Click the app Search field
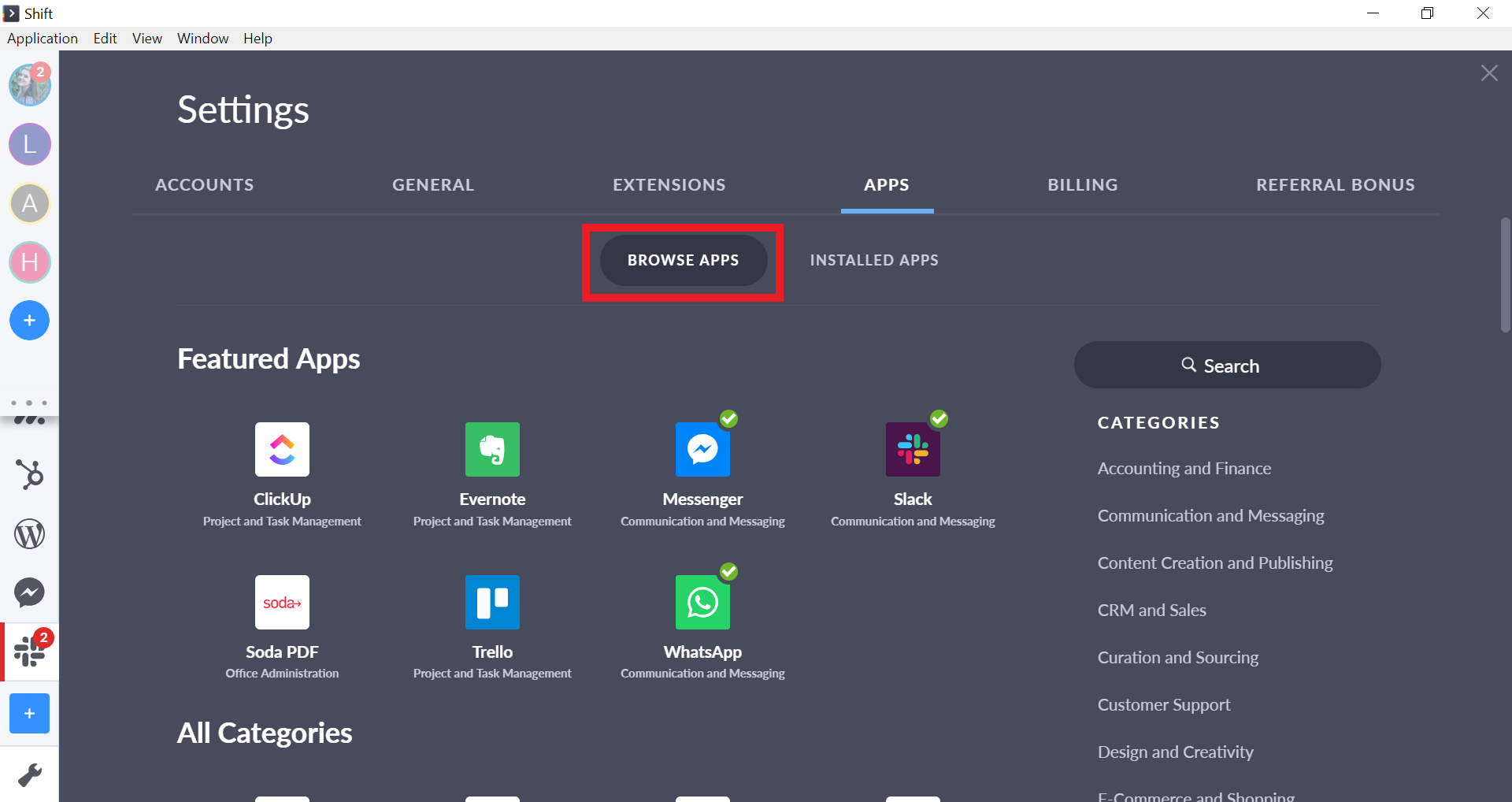The width and height of the screenshot is (1512, 802). [1227, 365]
